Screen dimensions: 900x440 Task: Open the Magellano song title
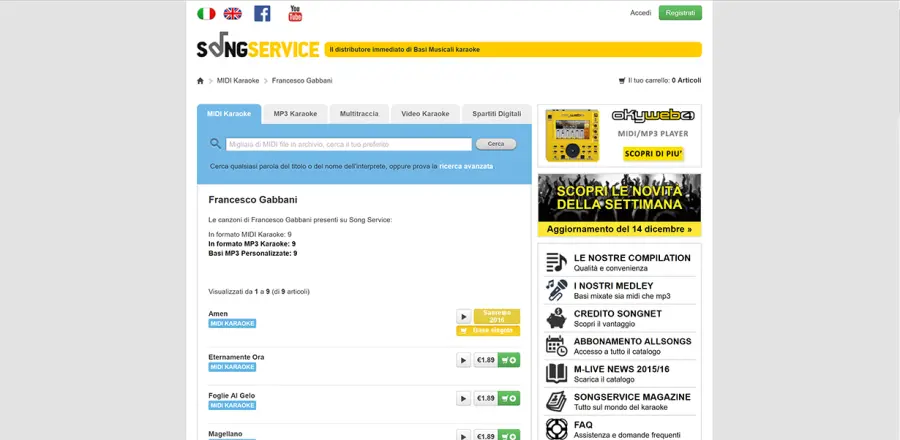(226, 434)
